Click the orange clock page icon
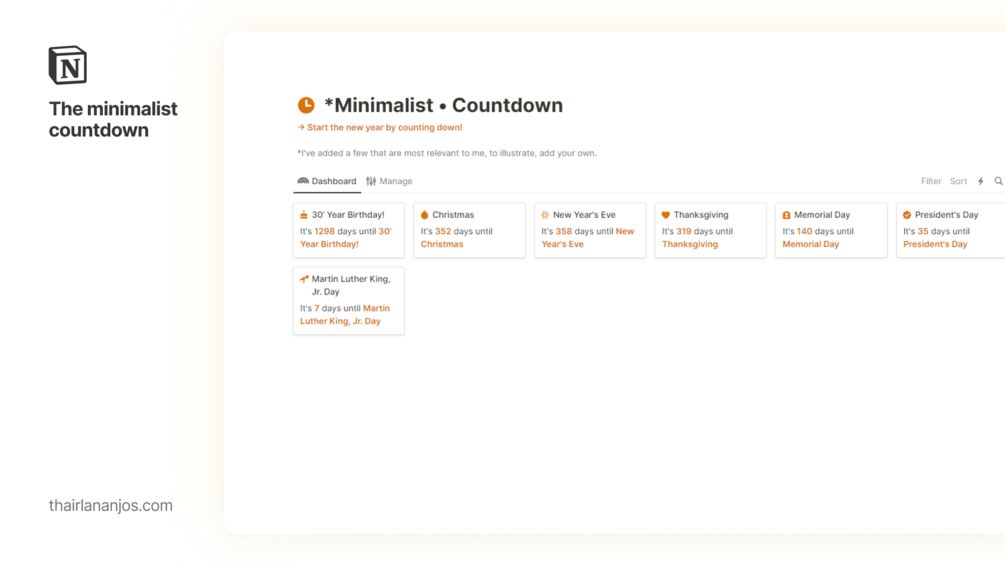Viewport: 1005px width, 565px height. point(306,105)
